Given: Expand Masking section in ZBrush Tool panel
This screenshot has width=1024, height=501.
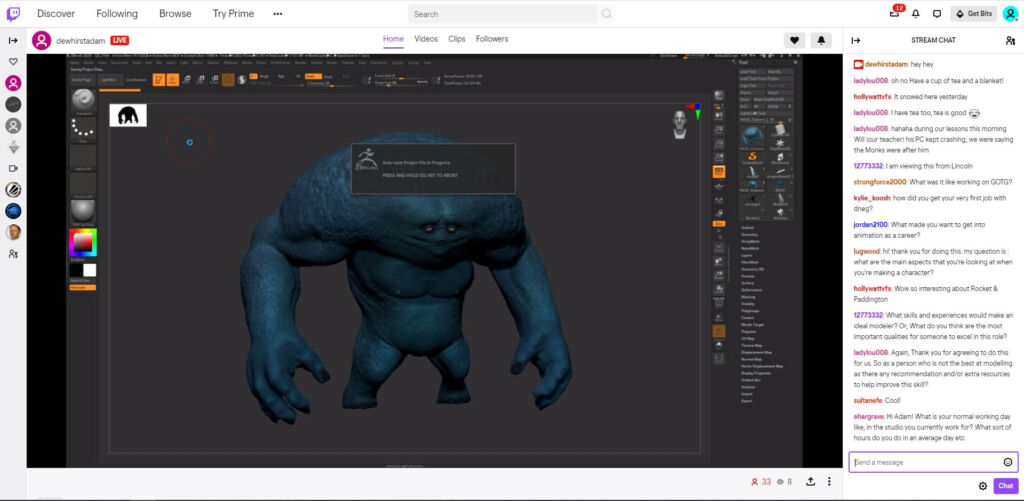Looking at the screenshot, I should (747, 297).
